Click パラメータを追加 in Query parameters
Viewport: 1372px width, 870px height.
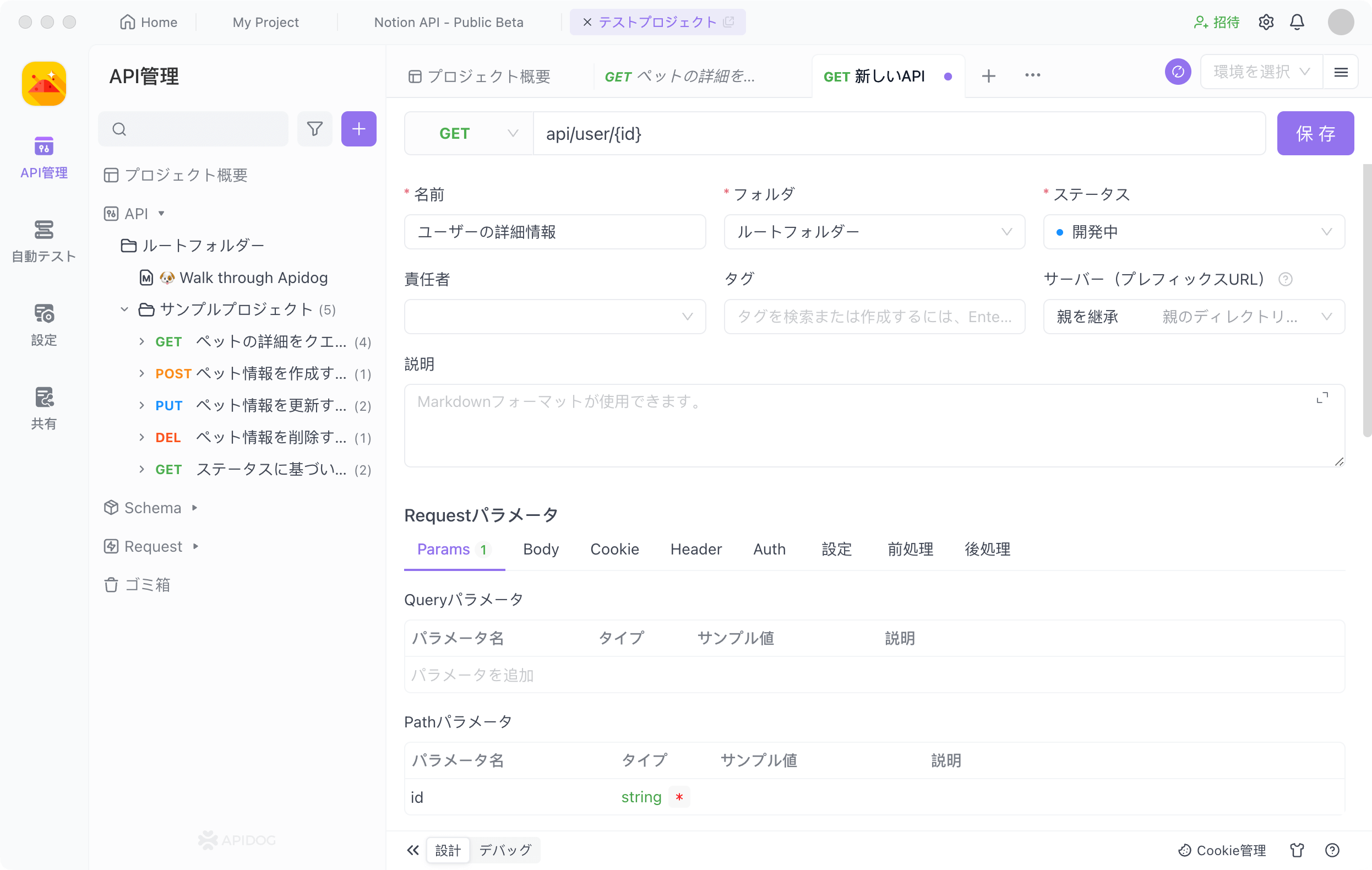click(472, 675)
